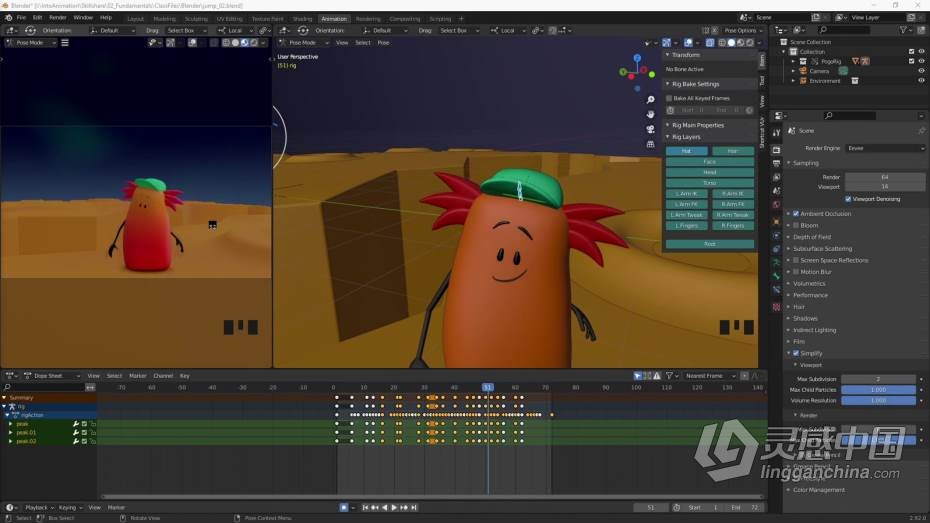Open Pose Mode dropdown in left viewport
The height and width of the screenshot is (523, 930).
(30, 43)
